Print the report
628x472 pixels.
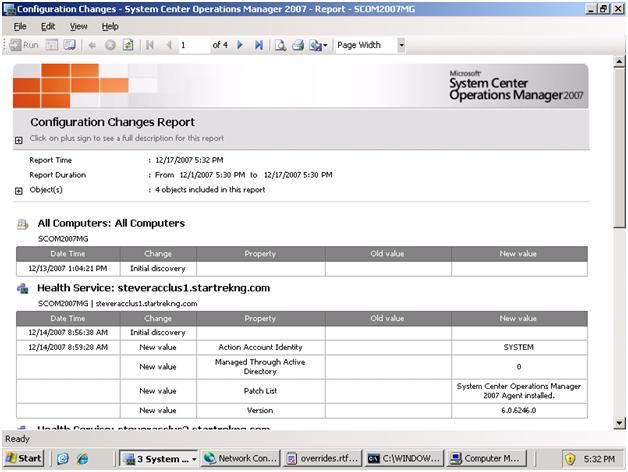pyautogui.click(x=298, y=45)
